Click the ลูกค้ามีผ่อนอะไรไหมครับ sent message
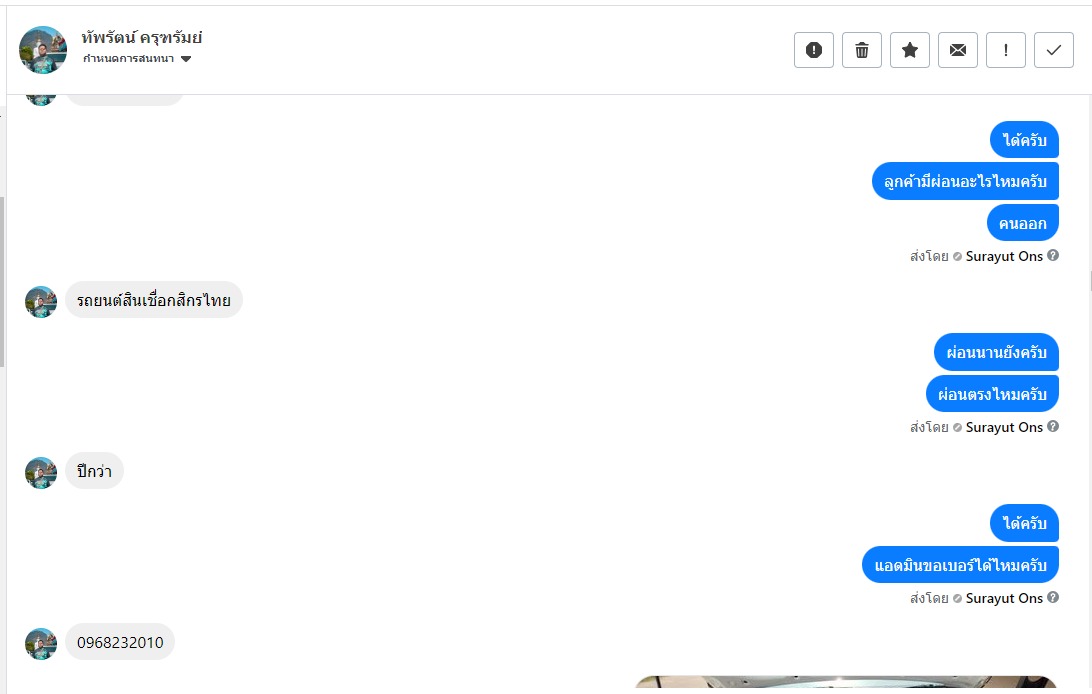 pyautogui.click(x=965, y=181)
